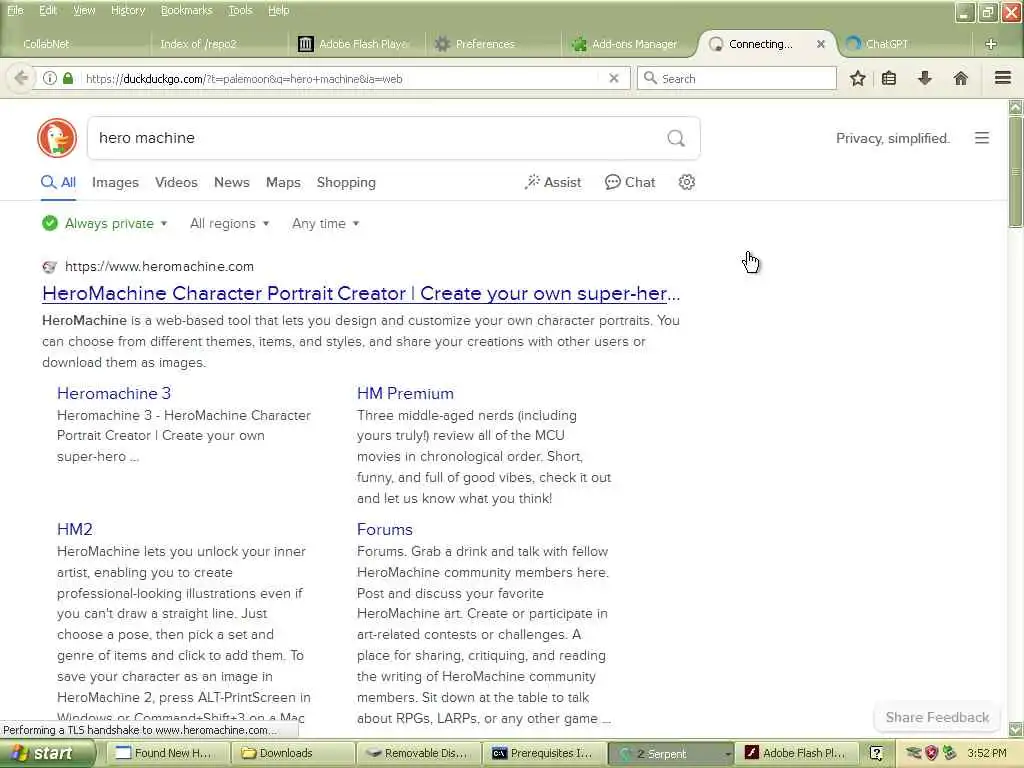Click the magnifier search icon in DuckDuckGo box

pos(676,138)
